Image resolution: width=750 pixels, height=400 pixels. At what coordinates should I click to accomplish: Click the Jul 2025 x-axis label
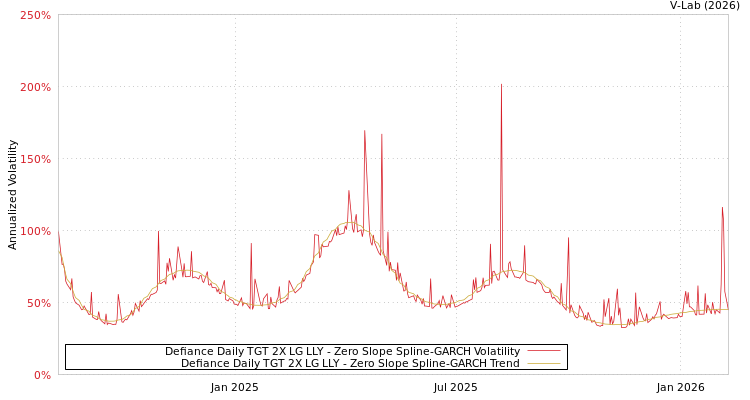click(x=455, y=387)
